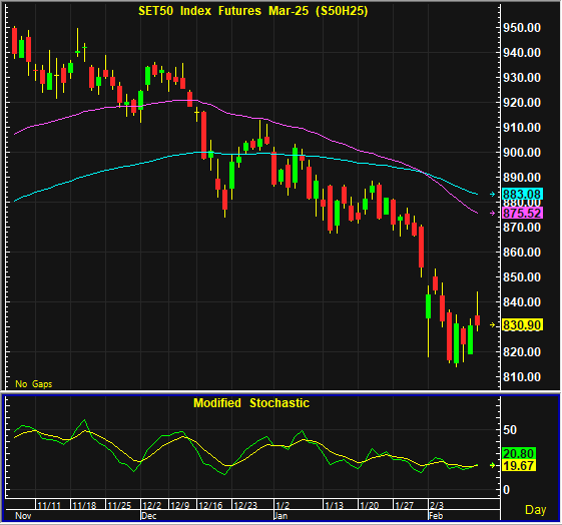Click the chart title SET50 Index Futures Mar-25 (S50H25)
This screenshot has width=562, height=525.
253,11
